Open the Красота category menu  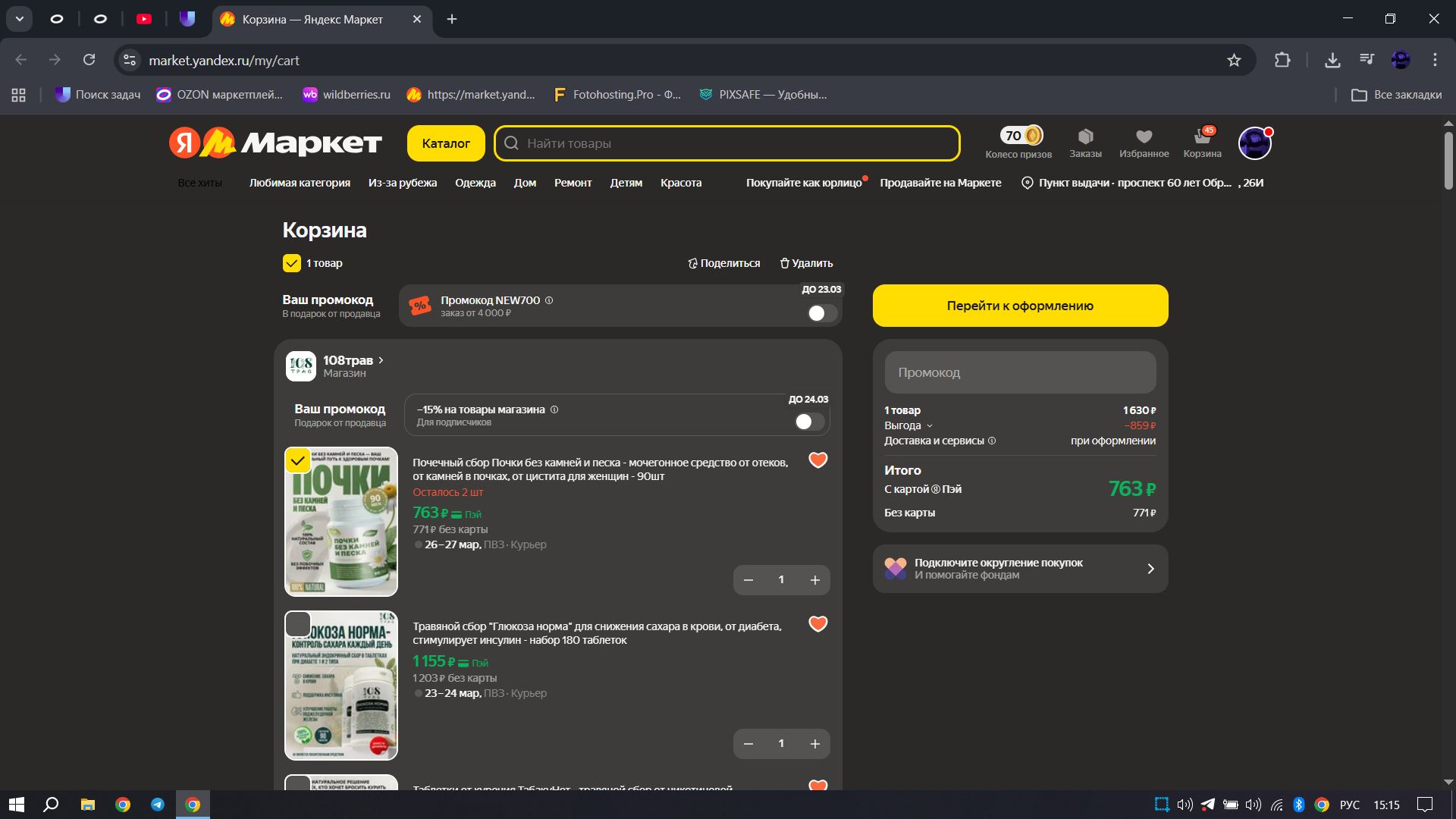click(x=680, y=183)
